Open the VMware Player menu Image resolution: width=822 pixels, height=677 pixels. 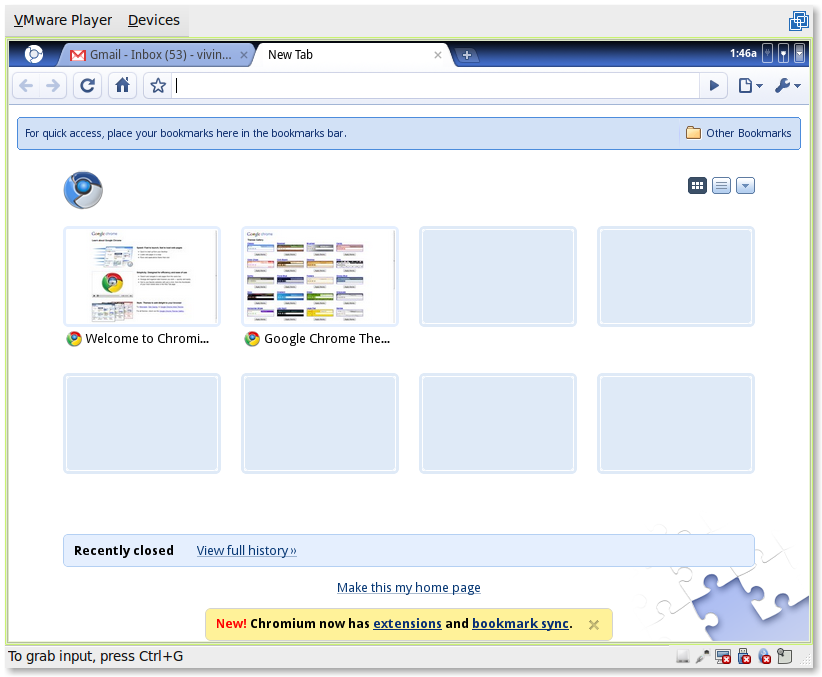pos(63,20)
